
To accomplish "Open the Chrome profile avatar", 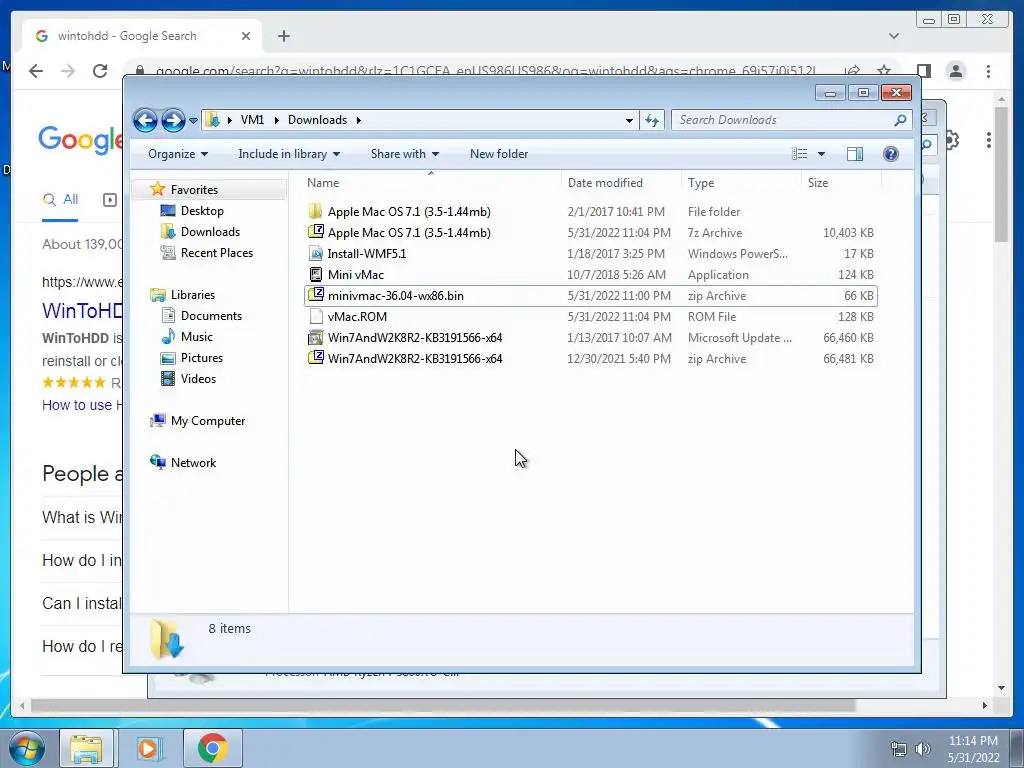I will point(956,71).
